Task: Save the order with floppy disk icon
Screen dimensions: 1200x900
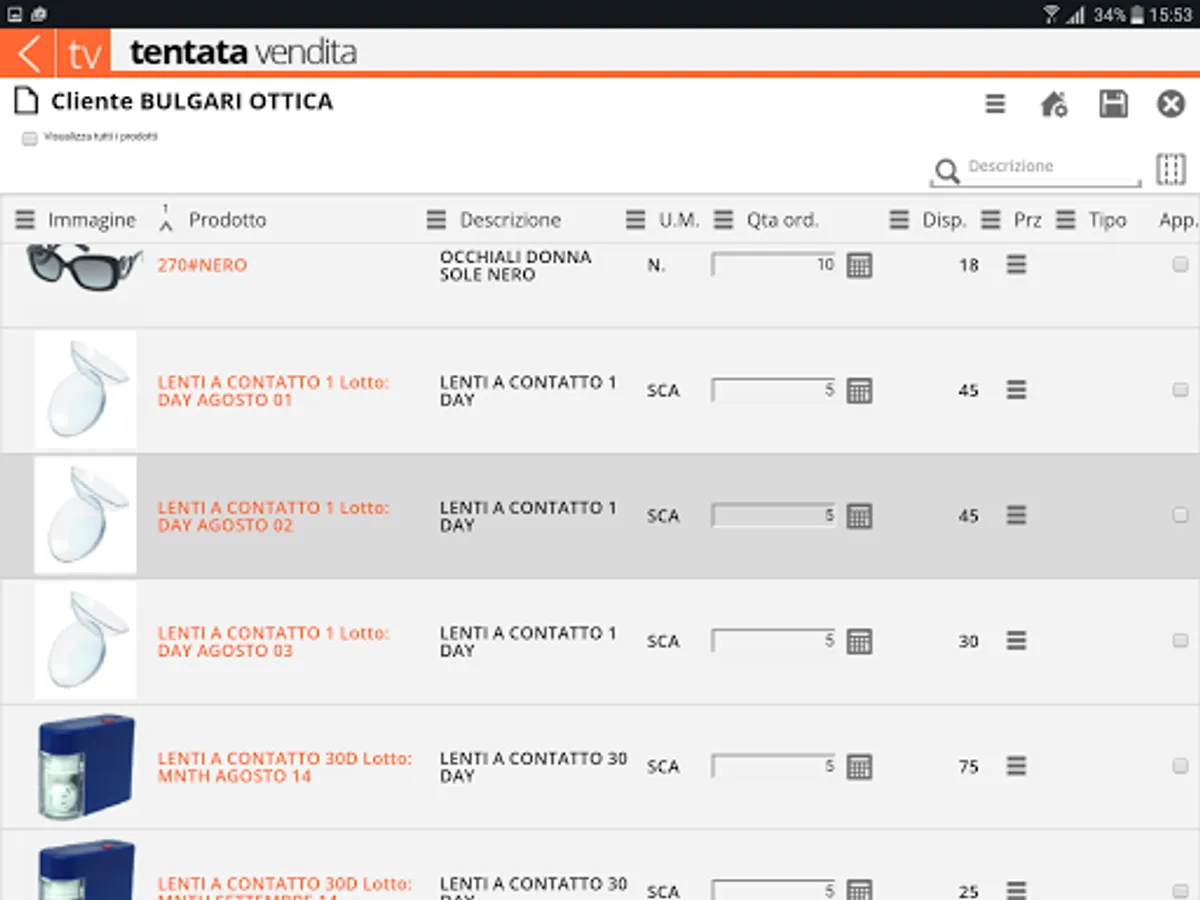Action: pos(1113,104)
